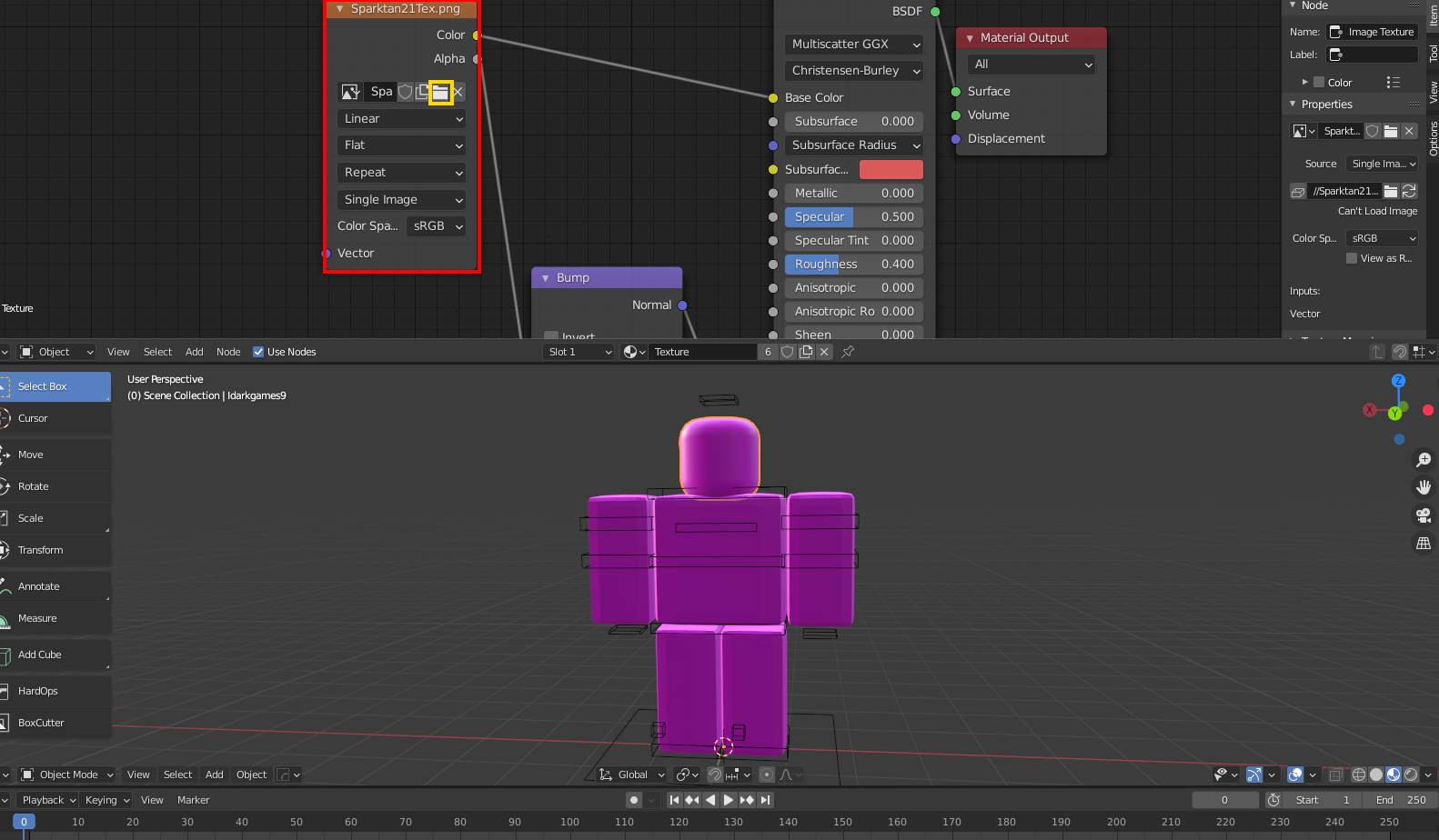The height and width of the screenshot is (840, 1439).
Task: Switch to the sidebar Tool tab
Action: [x=1433, y=54]
